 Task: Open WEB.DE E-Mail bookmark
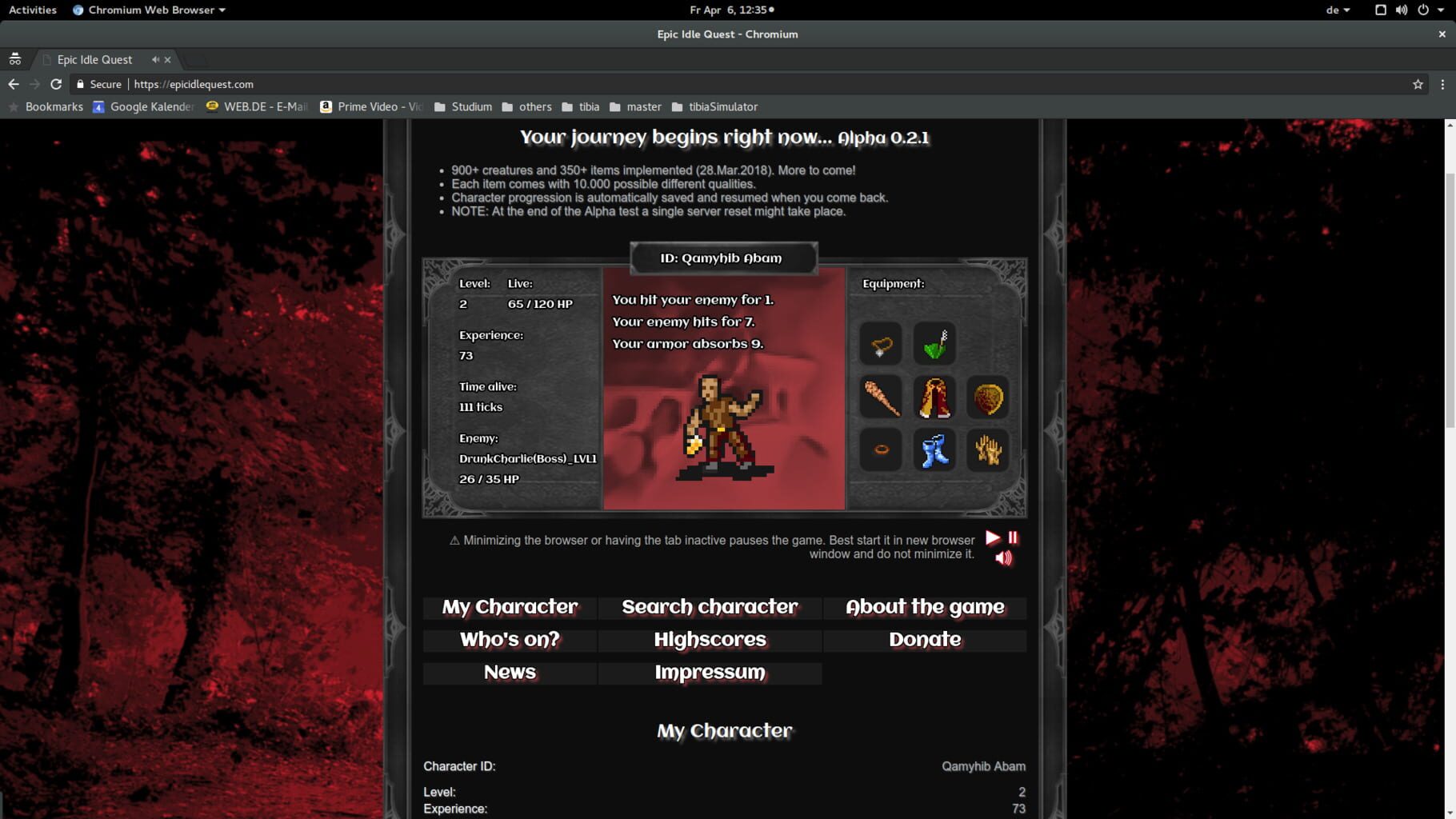257,106
